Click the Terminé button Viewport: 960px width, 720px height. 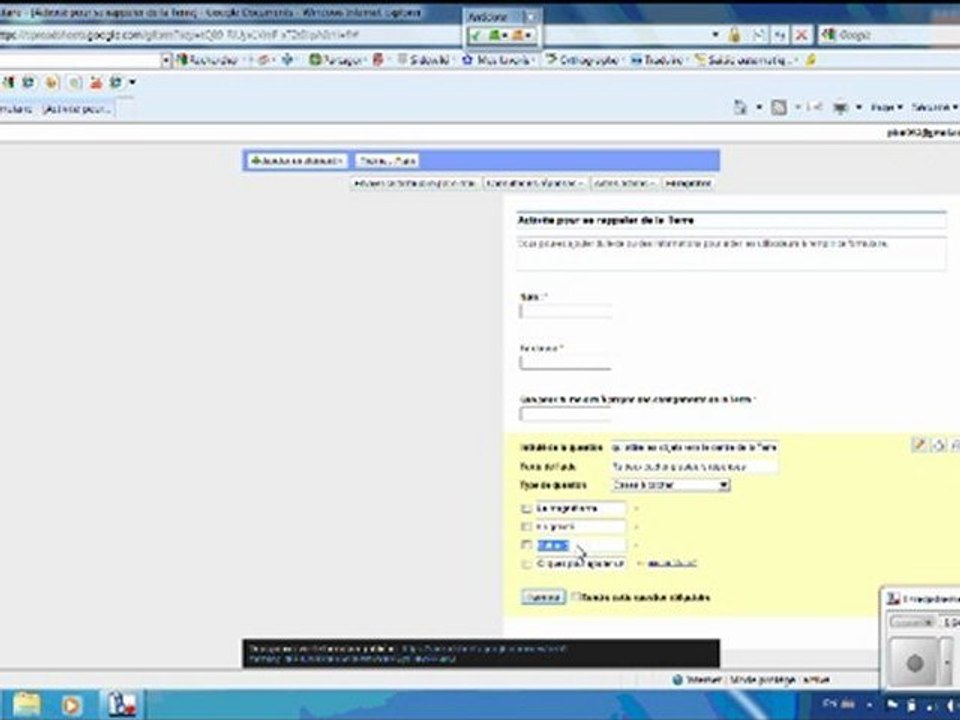point(543,597)
